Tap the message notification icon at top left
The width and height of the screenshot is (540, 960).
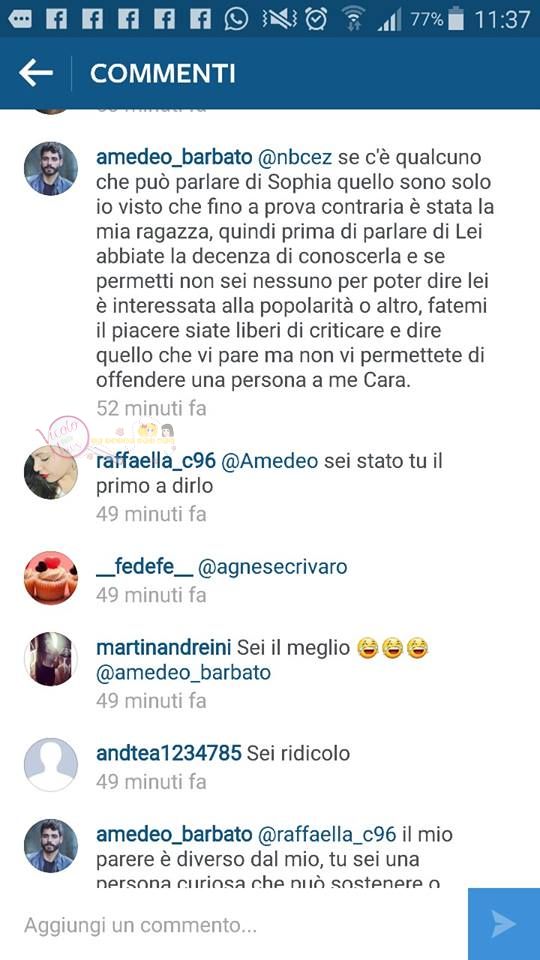[x=20, y=20]
